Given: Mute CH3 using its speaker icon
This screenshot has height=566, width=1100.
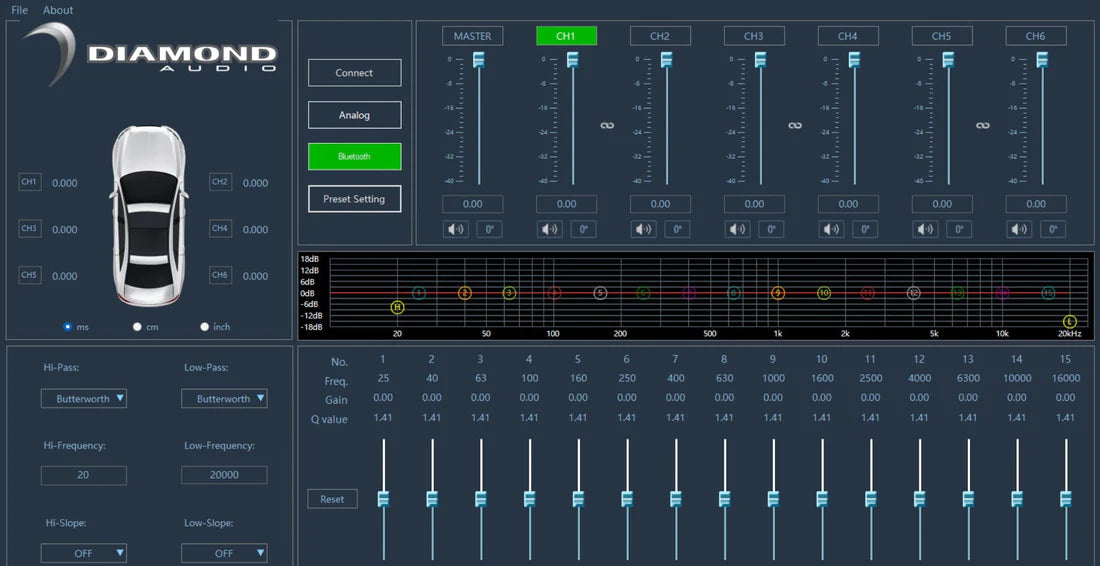Looking at the screenshot, I should [738, 229].
